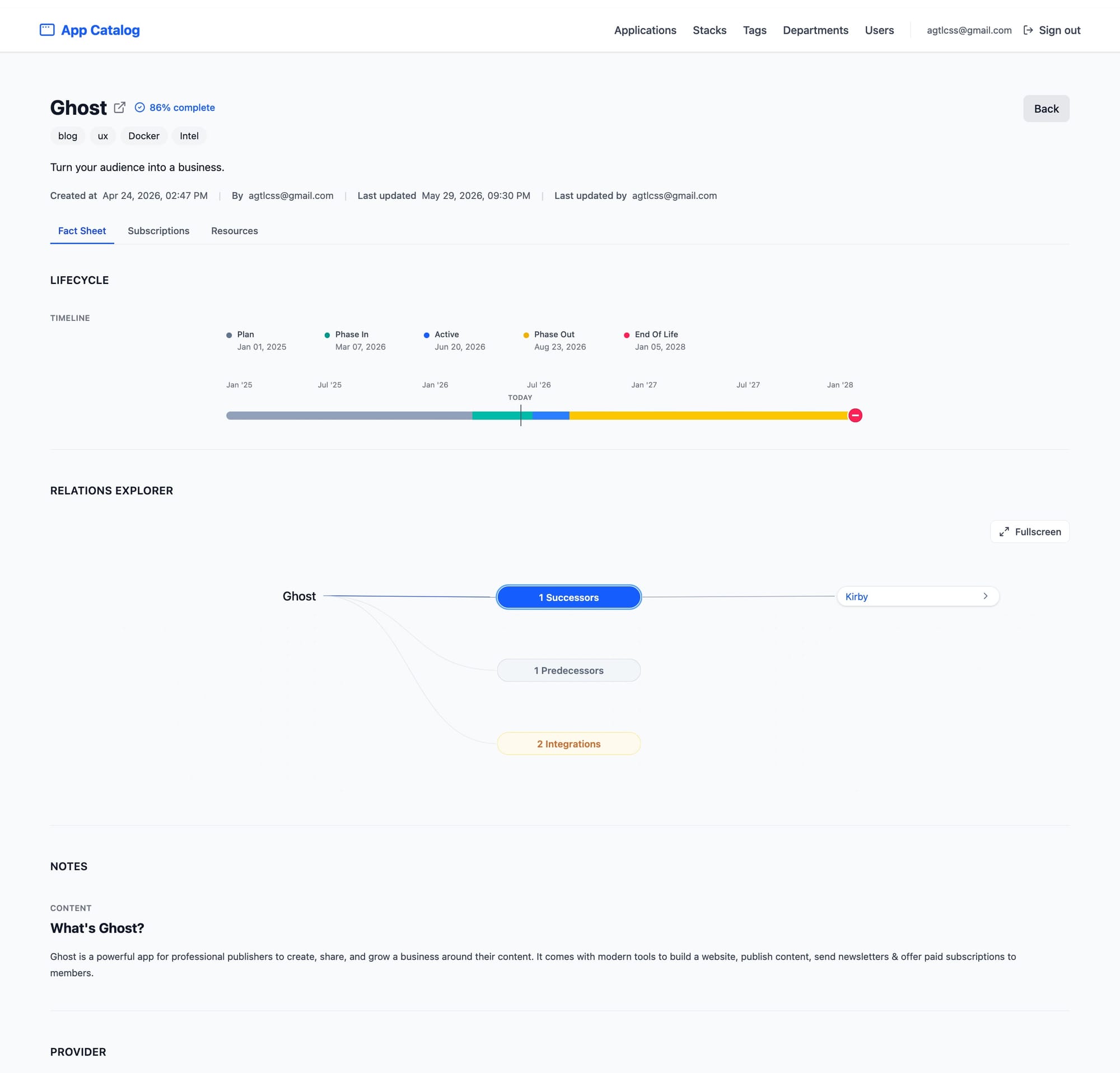Click the What's Ghost? notes heading
The image size is (1120, 1073).
point(97,928)
